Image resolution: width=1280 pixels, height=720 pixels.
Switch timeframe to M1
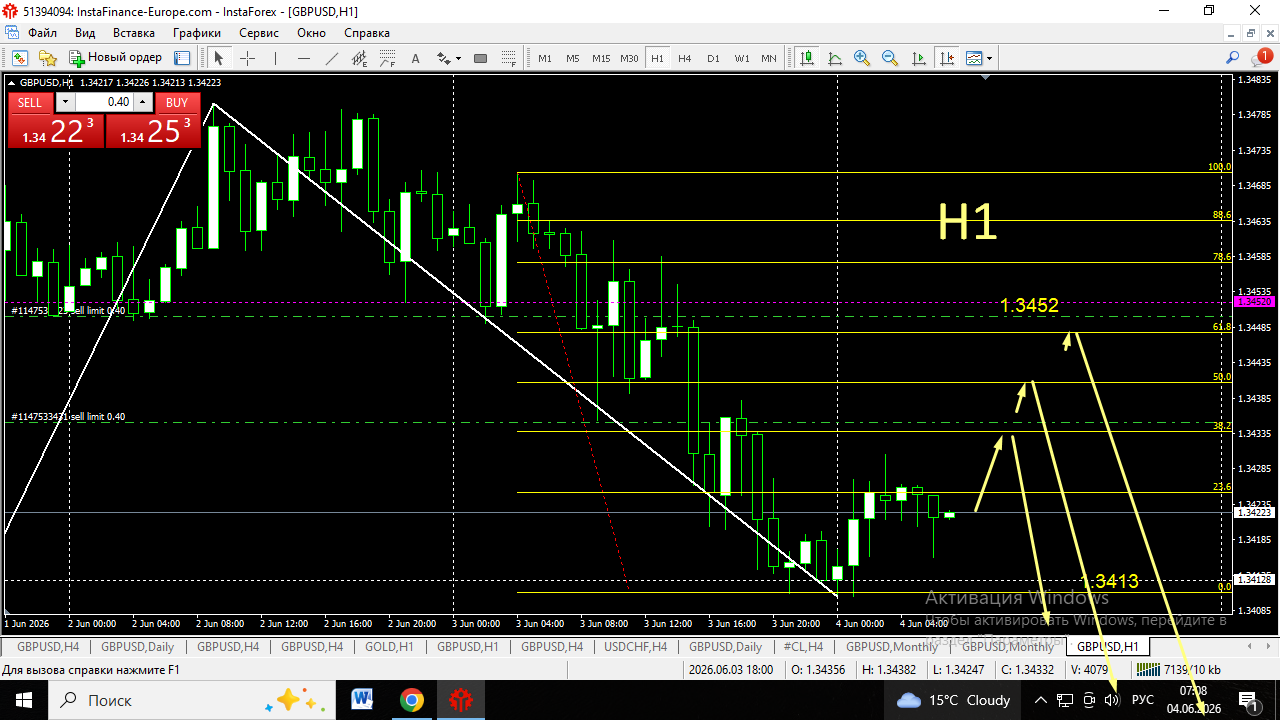click(x=545, y=58)
